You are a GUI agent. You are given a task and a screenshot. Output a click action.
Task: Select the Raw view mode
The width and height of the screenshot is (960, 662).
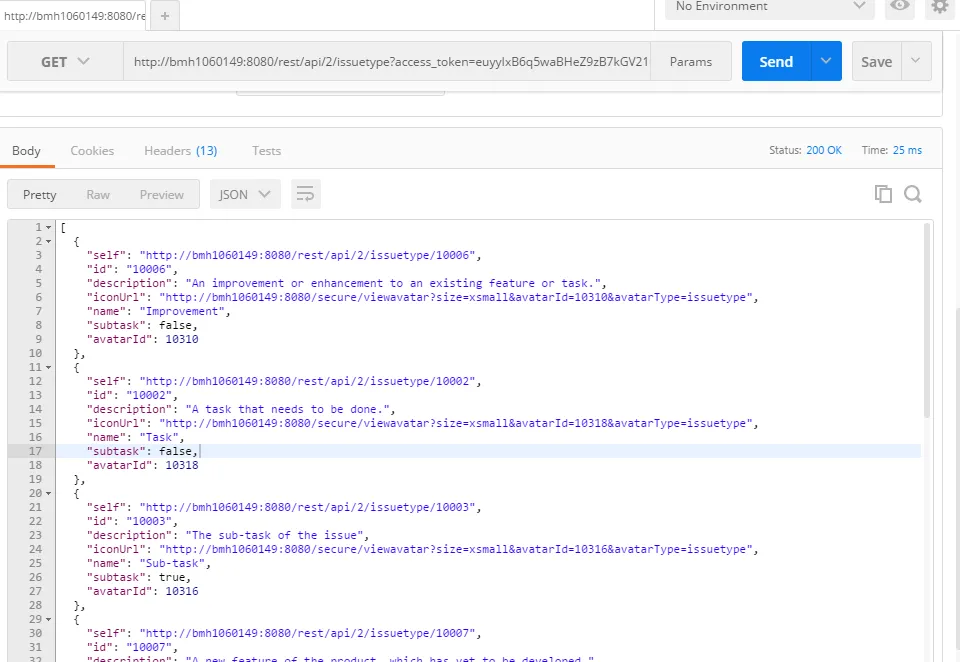pos(98,194)
